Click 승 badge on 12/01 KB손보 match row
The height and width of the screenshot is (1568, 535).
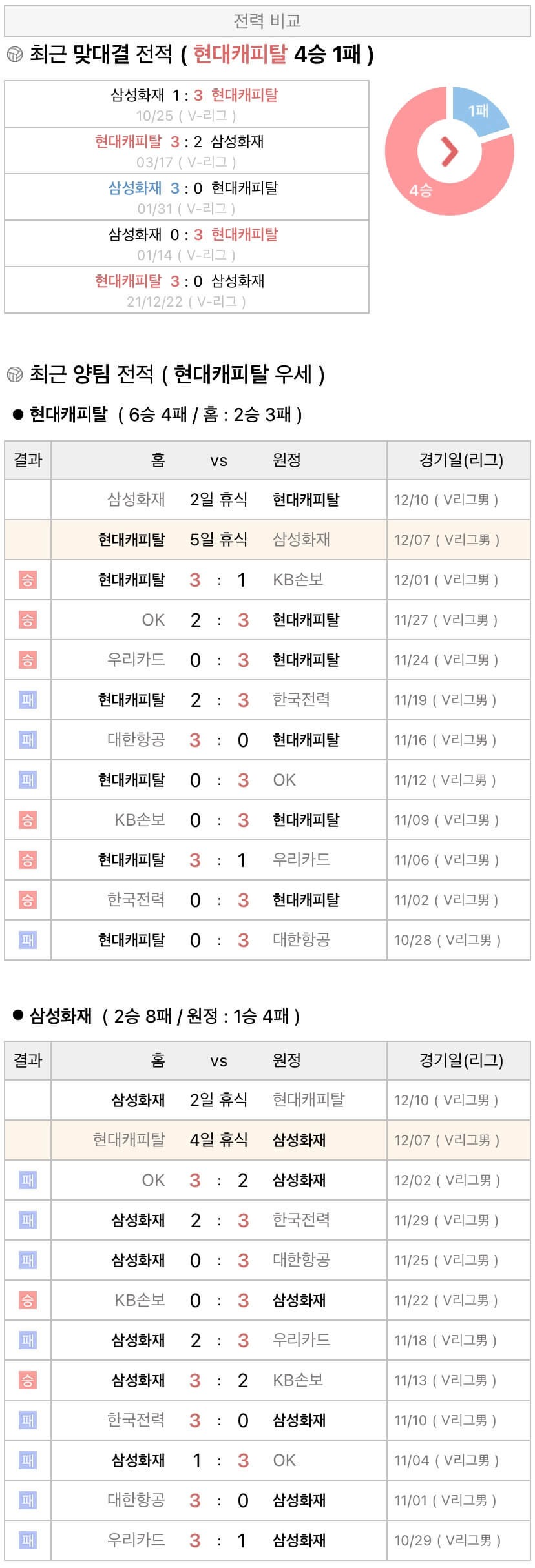point(27,580)
